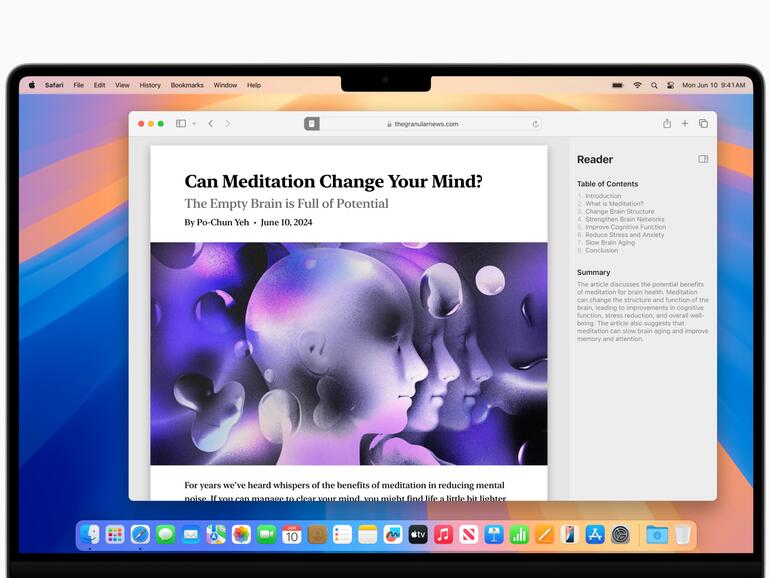Screen dimensions: 770x578
Task: Open the Apple menu
Action: 32,85
